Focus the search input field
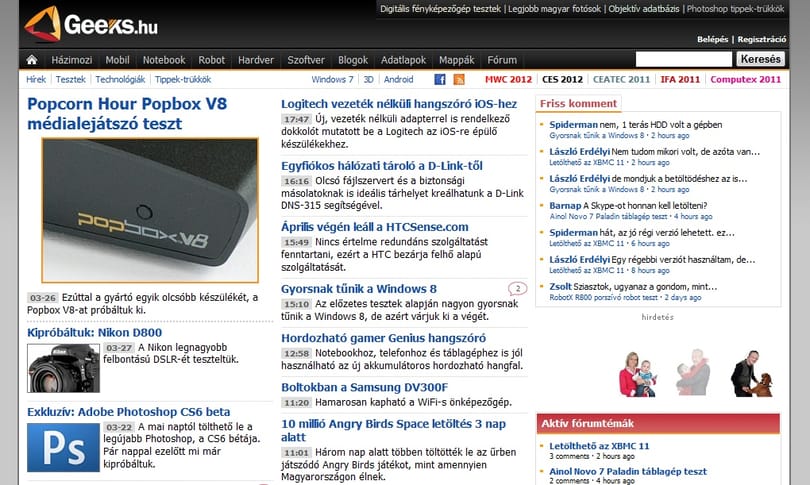 683,59
